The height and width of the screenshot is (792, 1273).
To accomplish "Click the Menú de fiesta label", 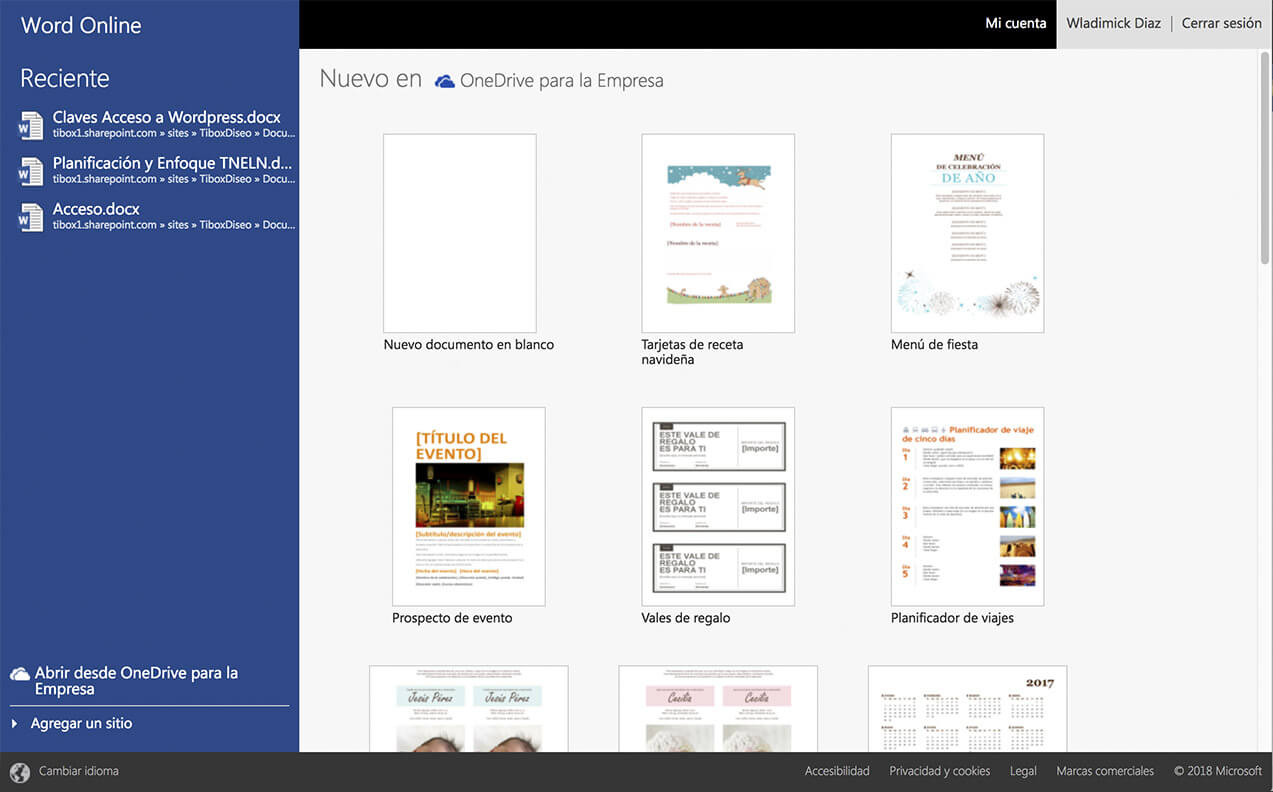I will click(934, 345).
